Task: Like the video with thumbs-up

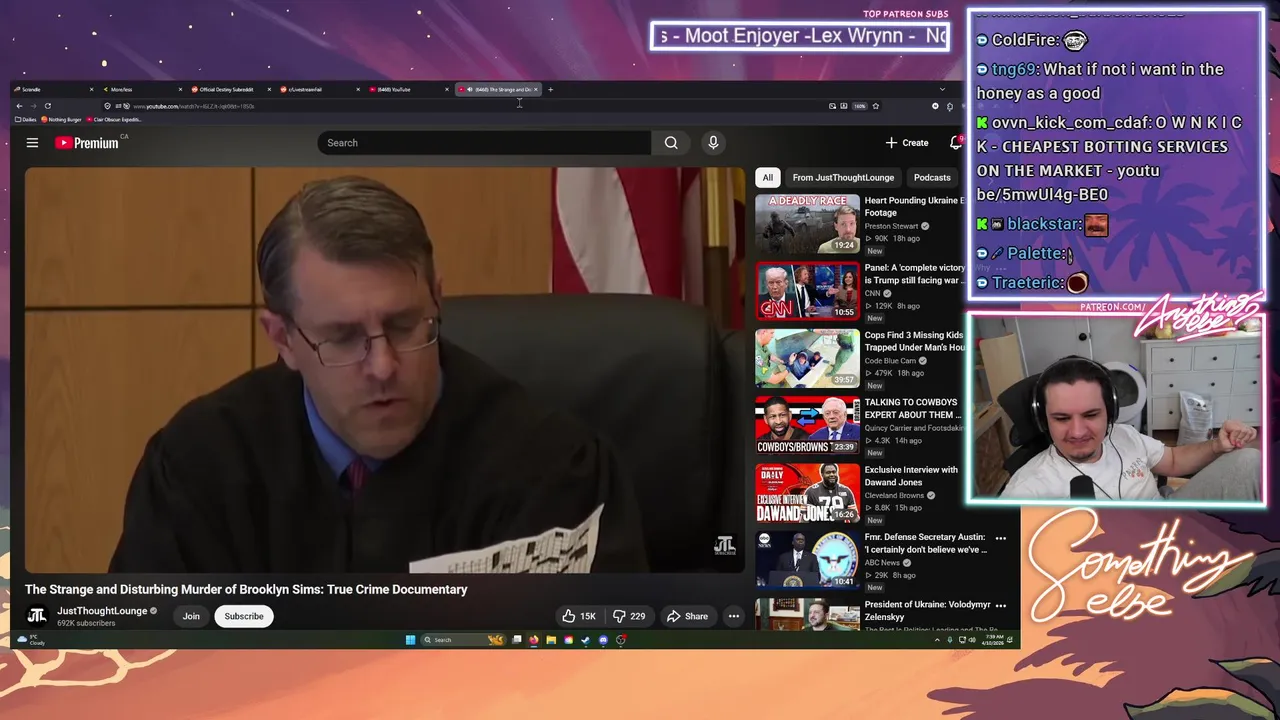Action: 578,616
